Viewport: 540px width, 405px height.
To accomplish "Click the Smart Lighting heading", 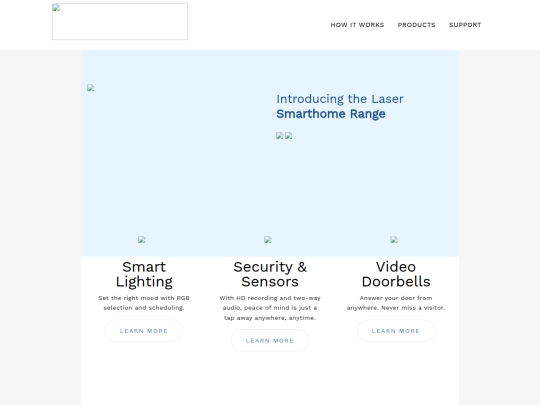I will (144, 274).
